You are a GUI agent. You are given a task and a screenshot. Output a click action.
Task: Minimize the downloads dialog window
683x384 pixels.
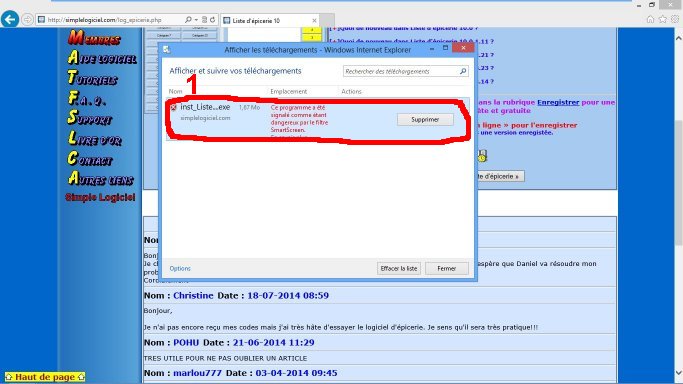click(431, 48)
